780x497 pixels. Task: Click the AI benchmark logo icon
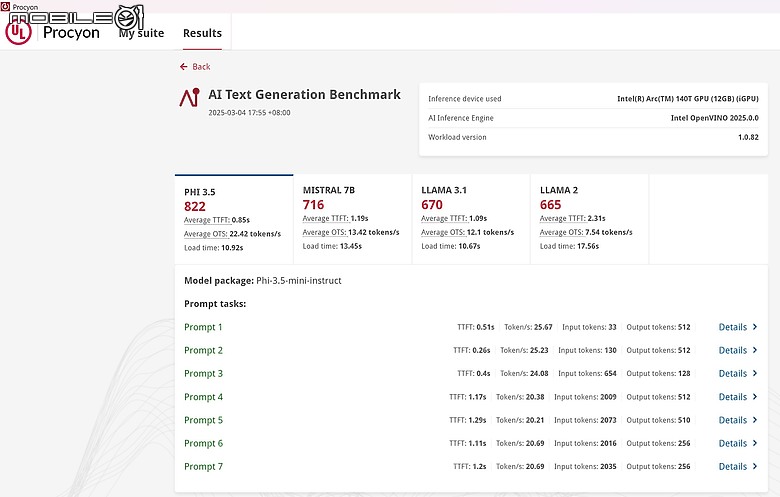[x=190, y=97]
